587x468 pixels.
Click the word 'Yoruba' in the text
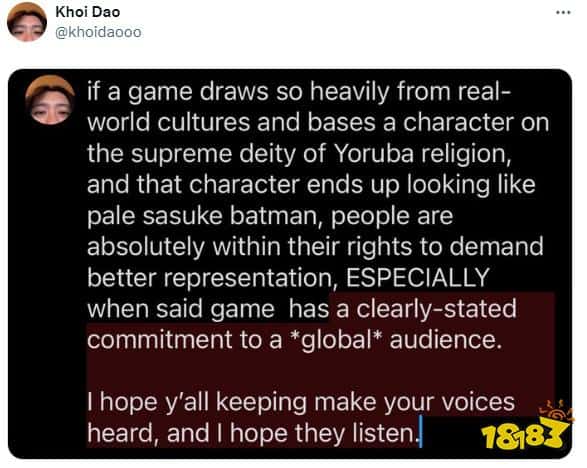pos(373,154)
